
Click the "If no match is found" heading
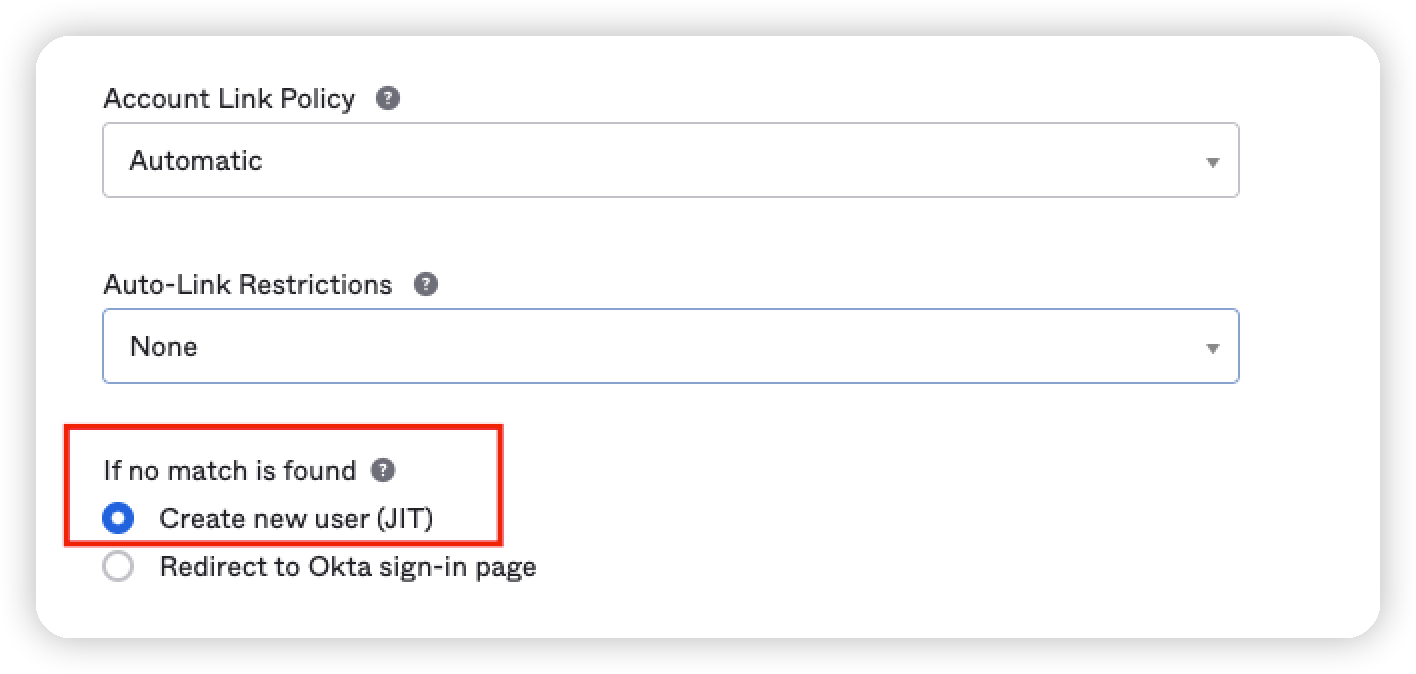[x=230, y=470]
